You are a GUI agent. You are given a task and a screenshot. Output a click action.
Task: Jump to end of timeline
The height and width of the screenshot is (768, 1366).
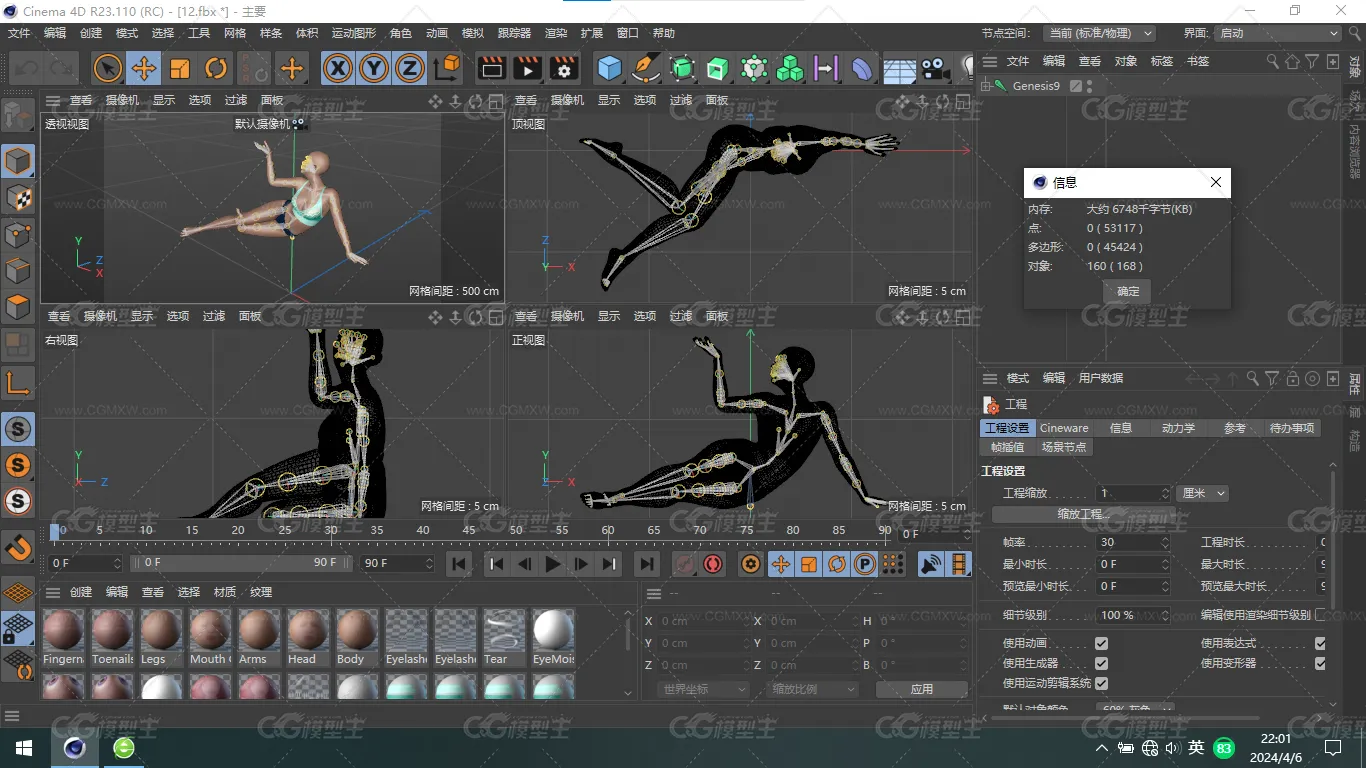pyautogui.click(x=647, y=564)
